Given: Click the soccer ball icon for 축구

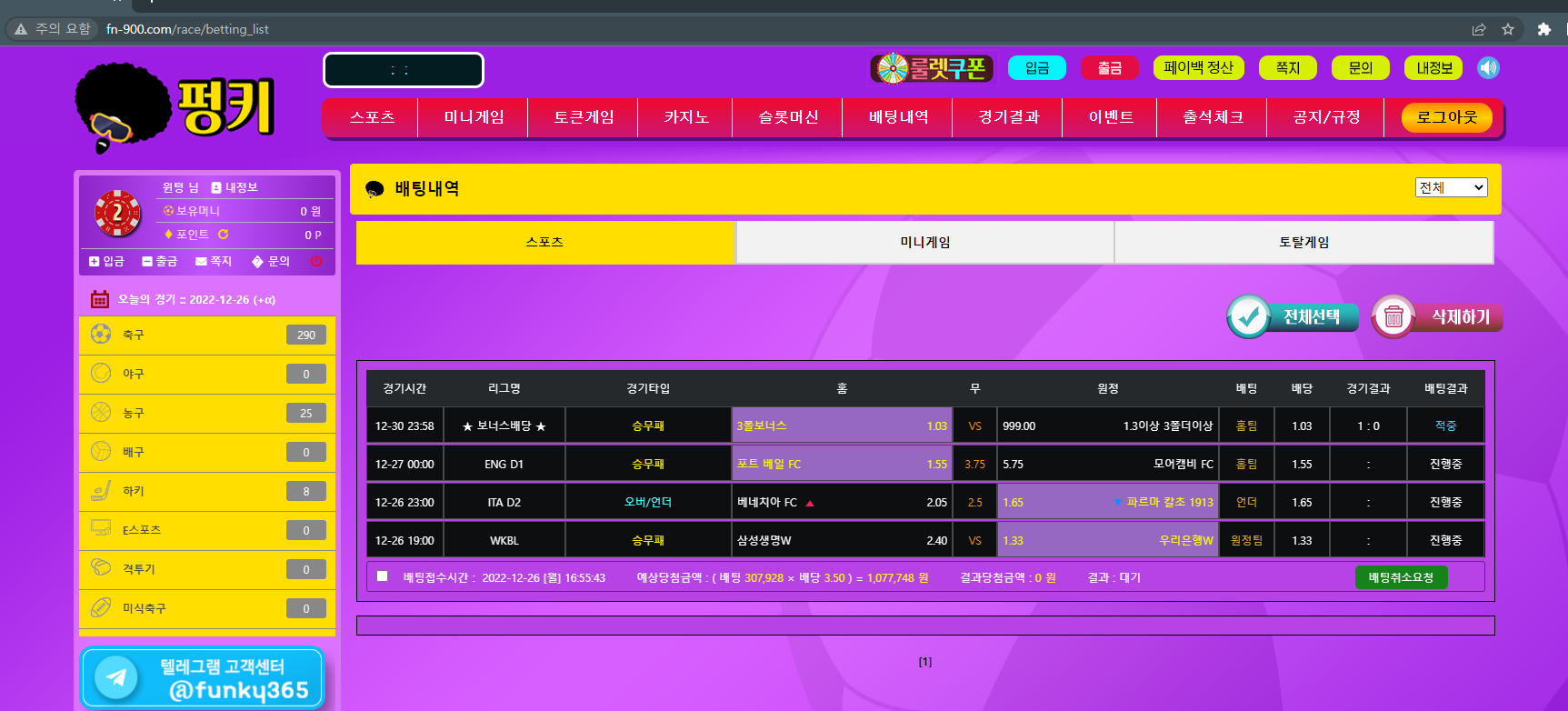Looking at the screenshot, I should [101, 335].
